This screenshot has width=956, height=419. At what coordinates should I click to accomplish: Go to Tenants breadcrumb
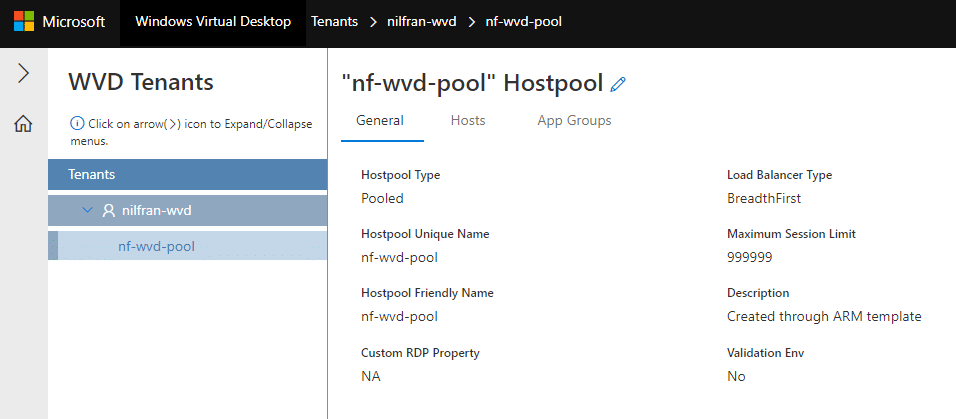tap(334, 22)
